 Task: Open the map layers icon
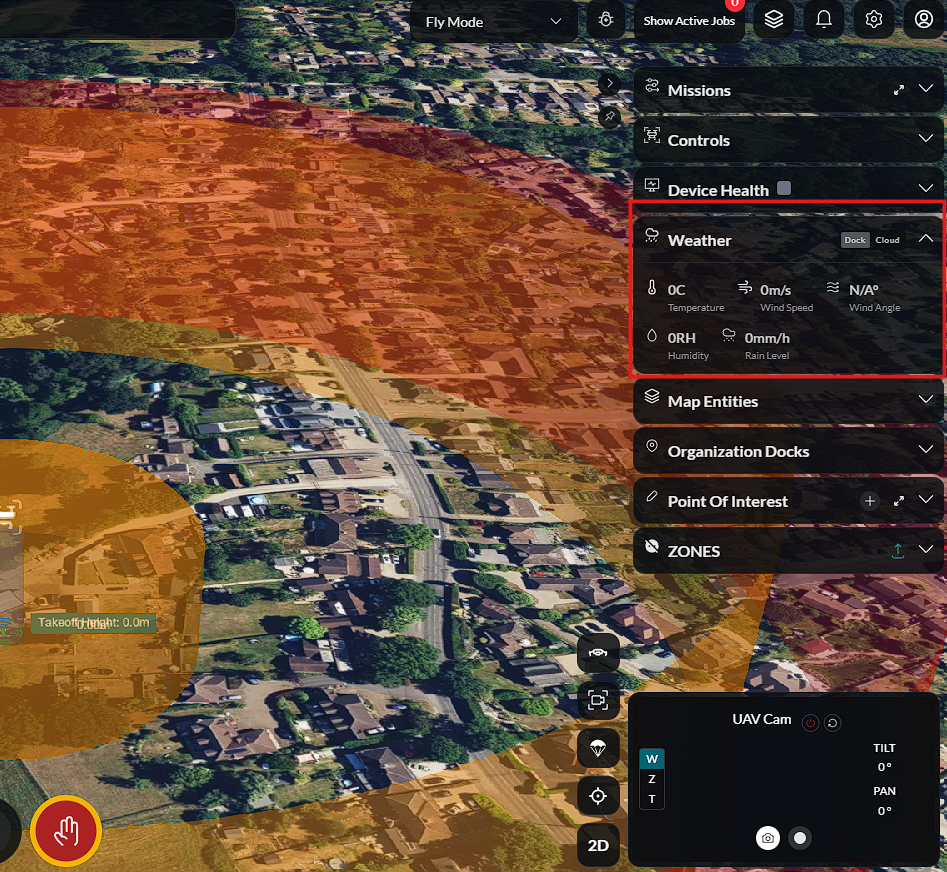pyautogui.click(x=774, y=19)
